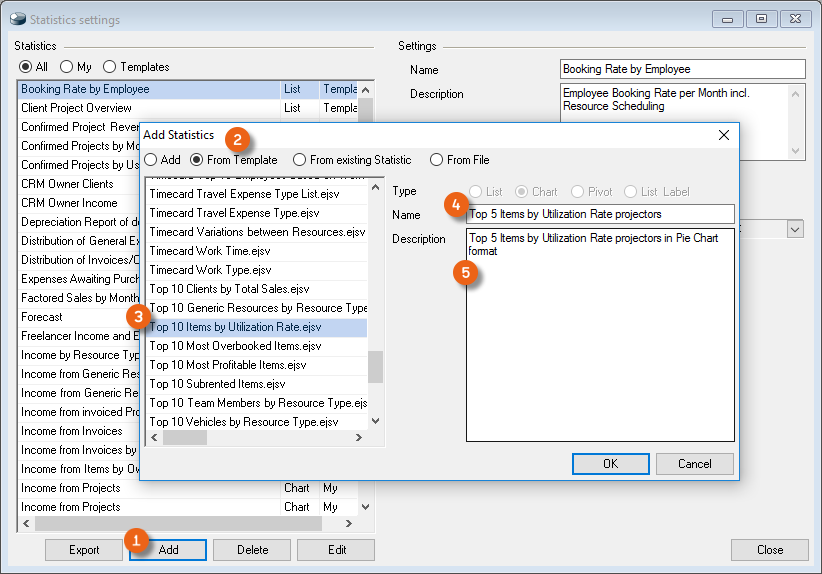822x574 pixels.
Task: Click the OK button in Add Statistics
Action: (x=610, y=464)
